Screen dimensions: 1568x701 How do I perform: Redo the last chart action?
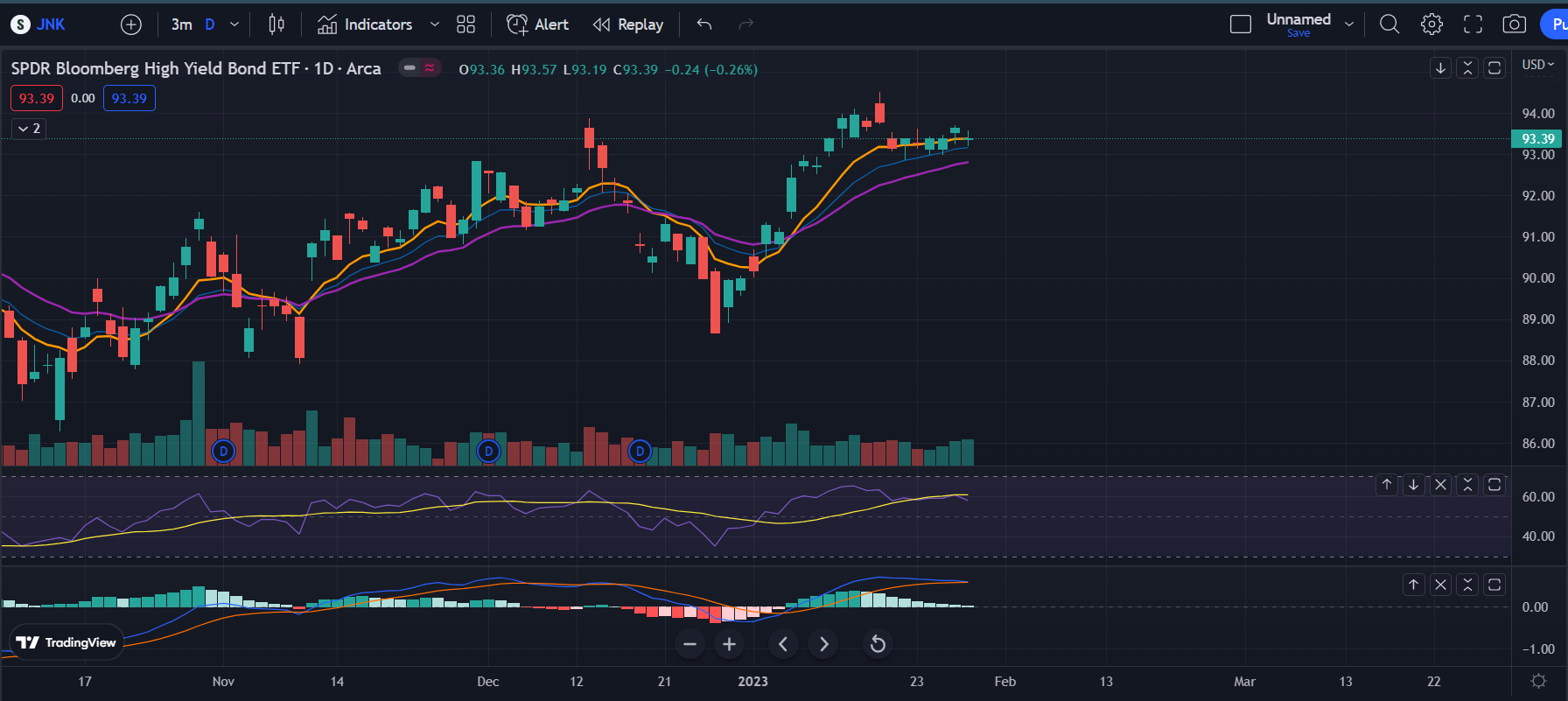click(x=746, y=25)
